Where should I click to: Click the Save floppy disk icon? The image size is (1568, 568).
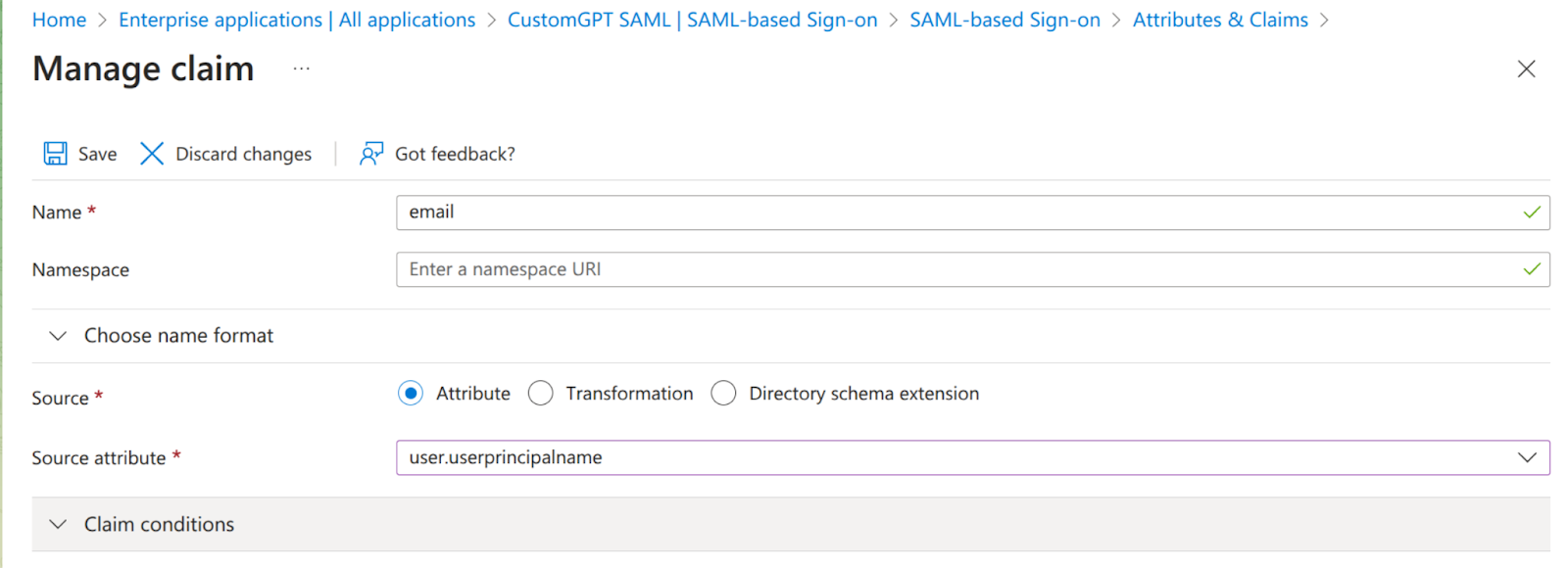pos(55,154)
